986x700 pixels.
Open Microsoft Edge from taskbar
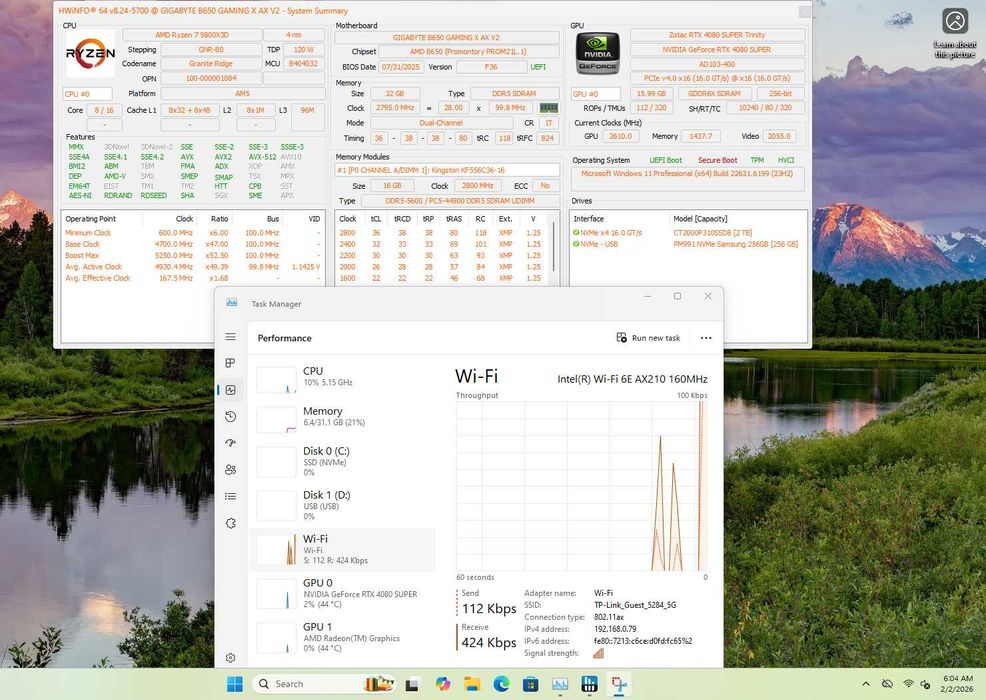(x=501, y=684)
